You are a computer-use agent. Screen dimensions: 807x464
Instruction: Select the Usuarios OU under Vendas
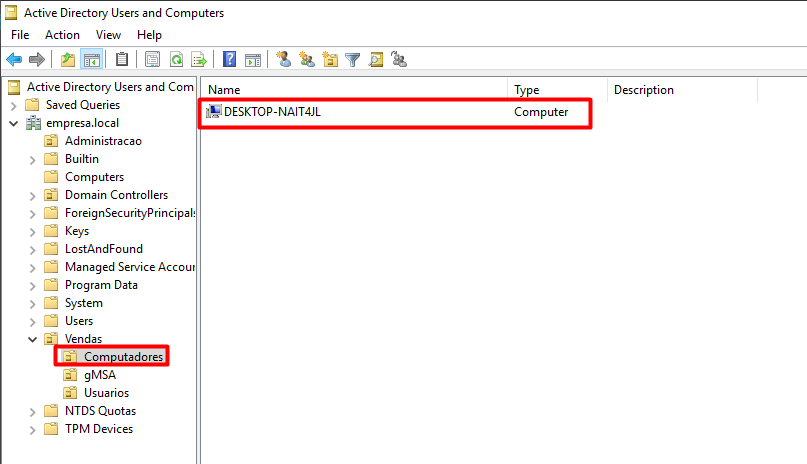pos(107,393)
